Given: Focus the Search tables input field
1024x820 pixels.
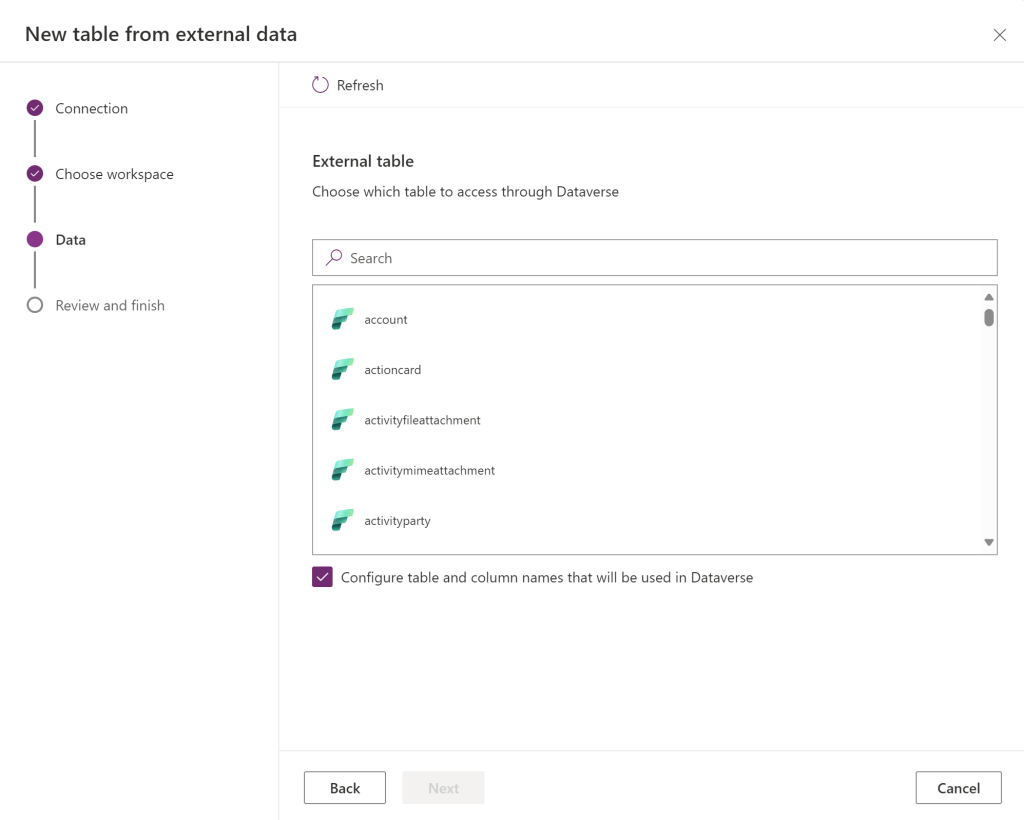Looking at the screenshot, I should click(660, 258).
